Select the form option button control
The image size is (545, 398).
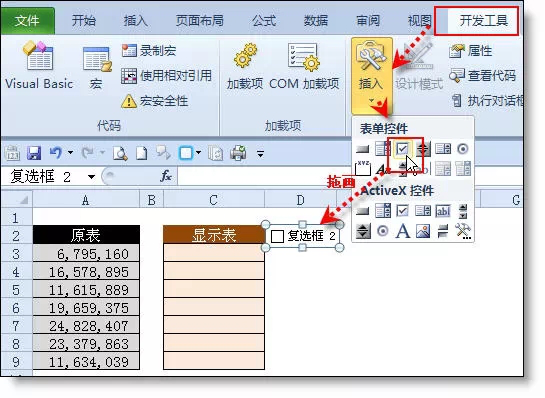tap(463, 149)
